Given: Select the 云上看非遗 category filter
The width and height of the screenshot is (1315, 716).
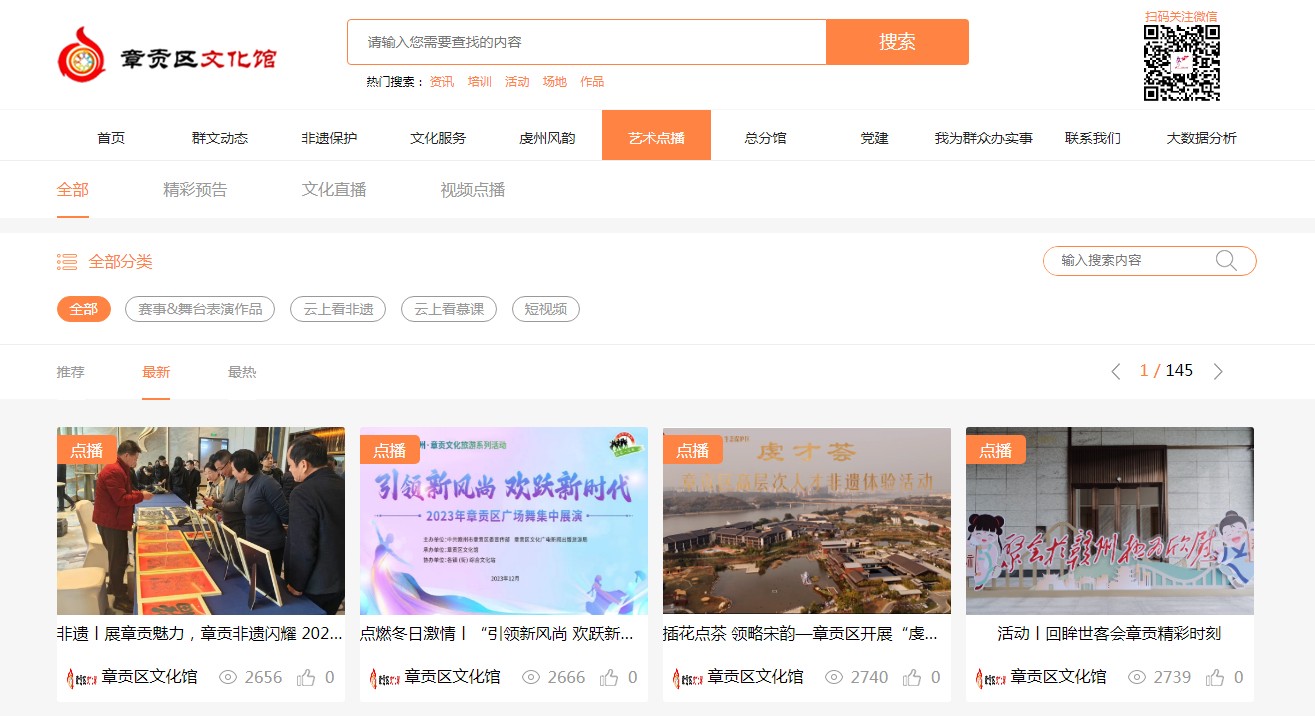Looking at the screenshot, I should click(x=338, y=309).
